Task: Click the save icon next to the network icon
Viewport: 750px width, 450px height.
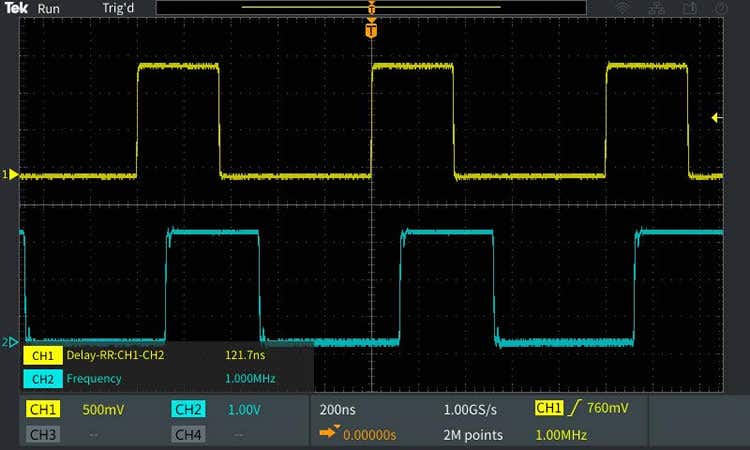Action: [x=689, y=8]
